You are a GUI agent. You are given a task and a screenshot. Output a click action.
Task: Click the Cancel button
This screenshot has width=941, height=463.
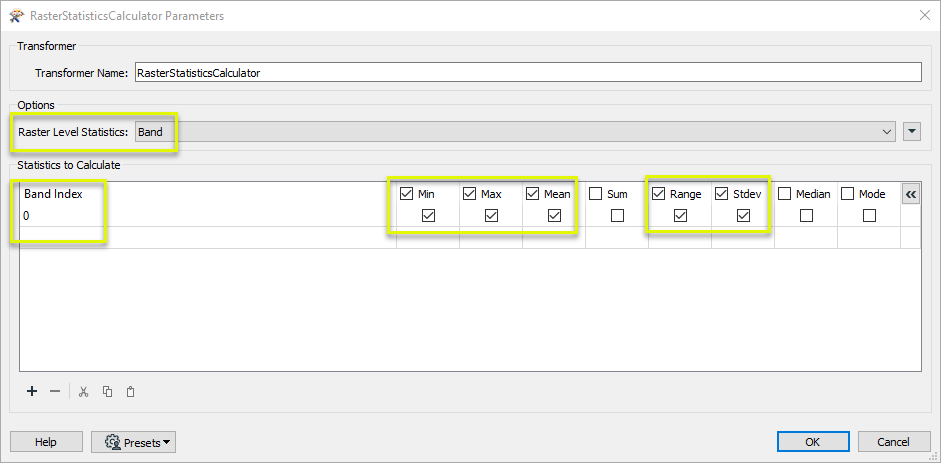tap(894, 442)
